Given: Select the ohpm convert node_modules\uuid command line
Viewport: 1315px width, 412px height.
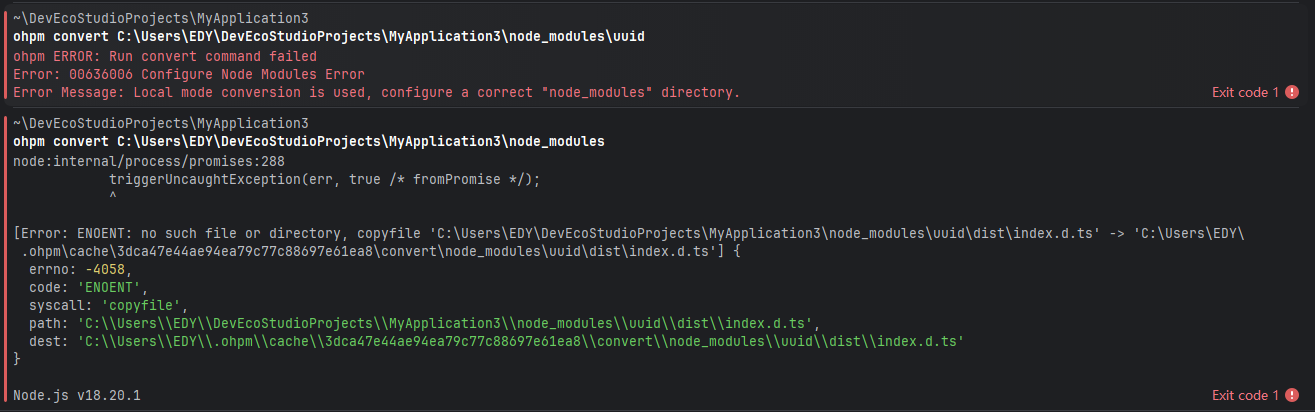Looking at the screenshot, I should pos(329,37).
